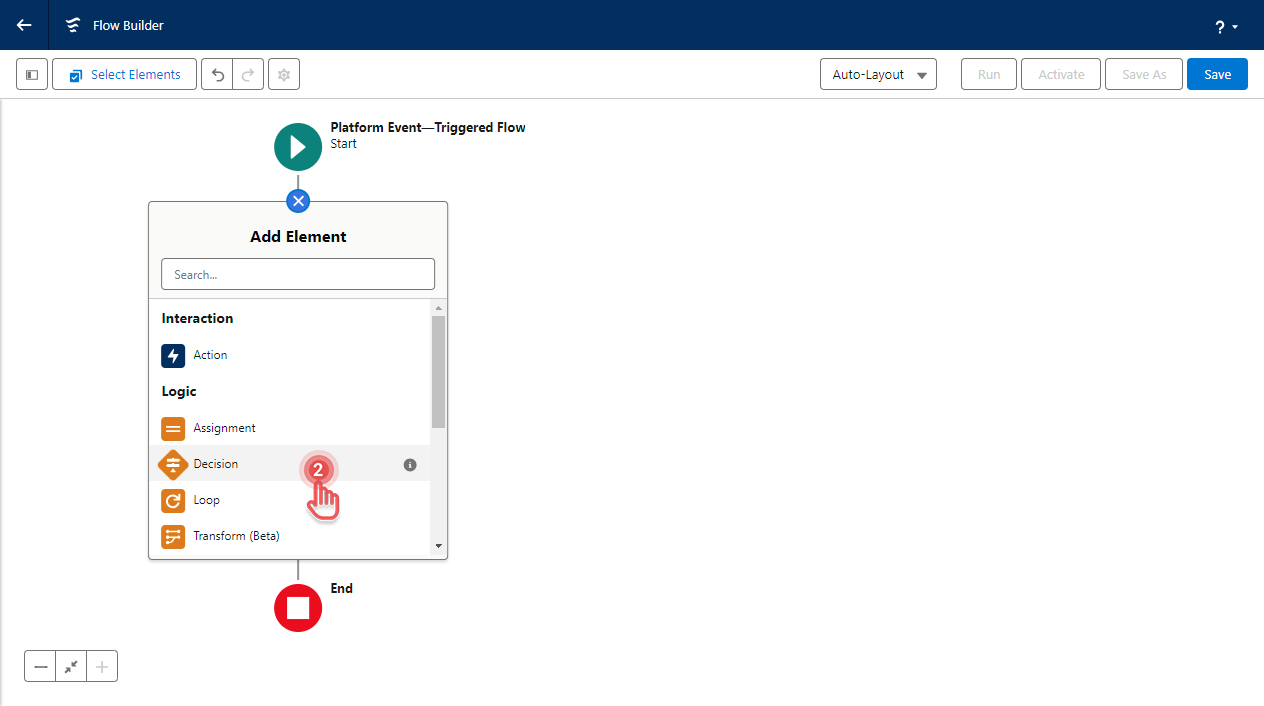Choose the Decision element icon
Screen dimensions: 1264x706
click(173, 464)
